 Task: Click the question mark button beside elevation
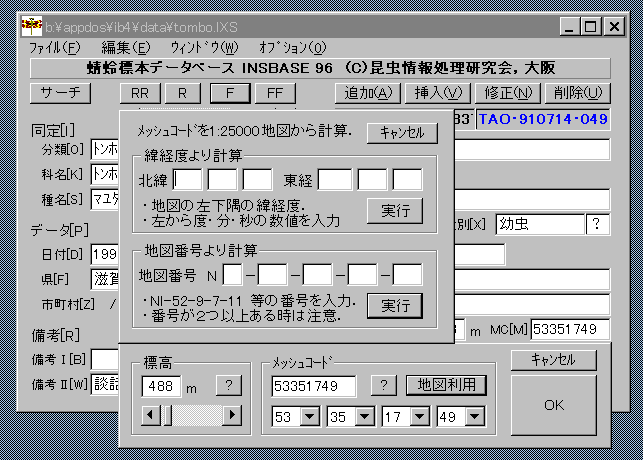229,385
